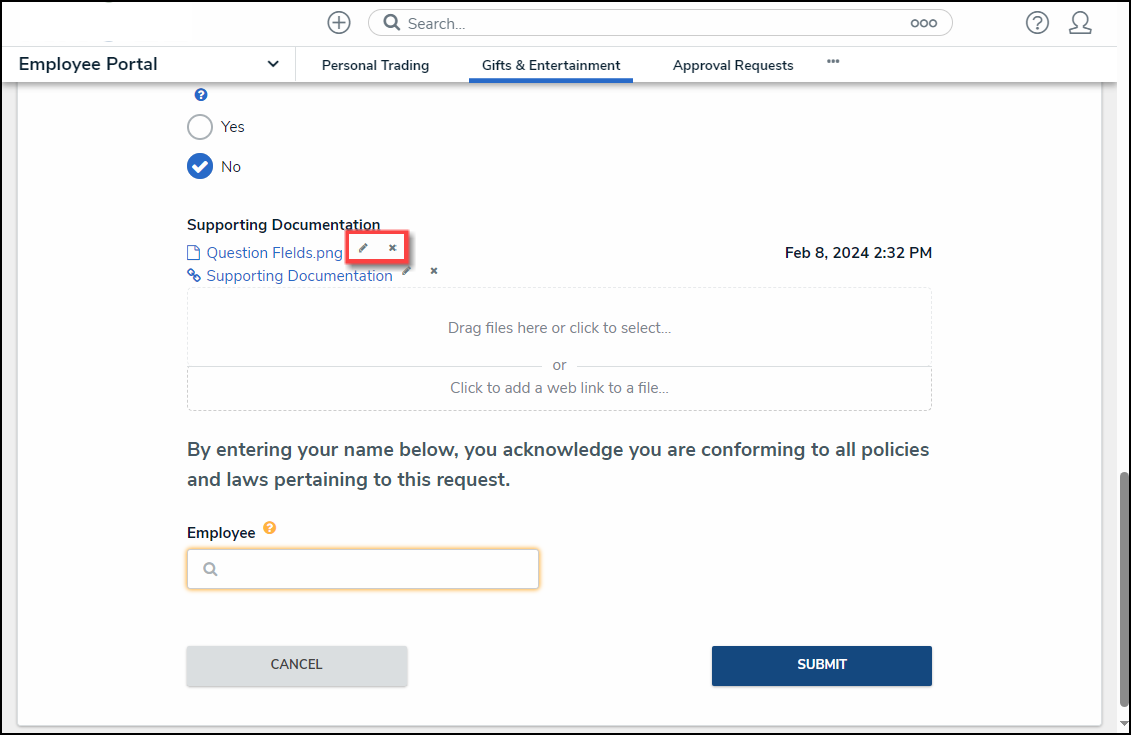Click the plus create icon

[339, 23]
